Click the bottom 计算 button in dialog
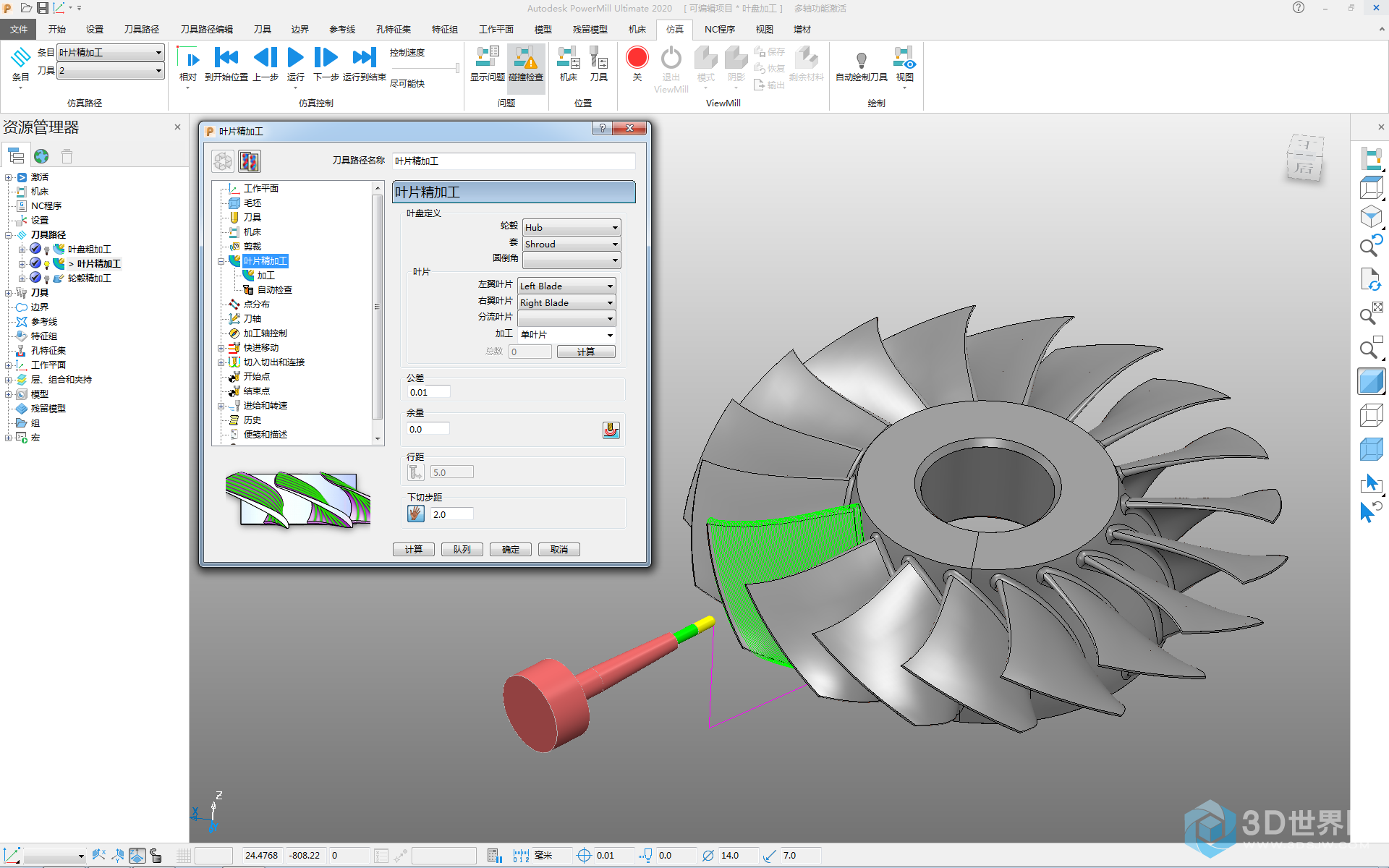Image resolution: width=1389 pixels, height=868 pixels. [414, 550]
